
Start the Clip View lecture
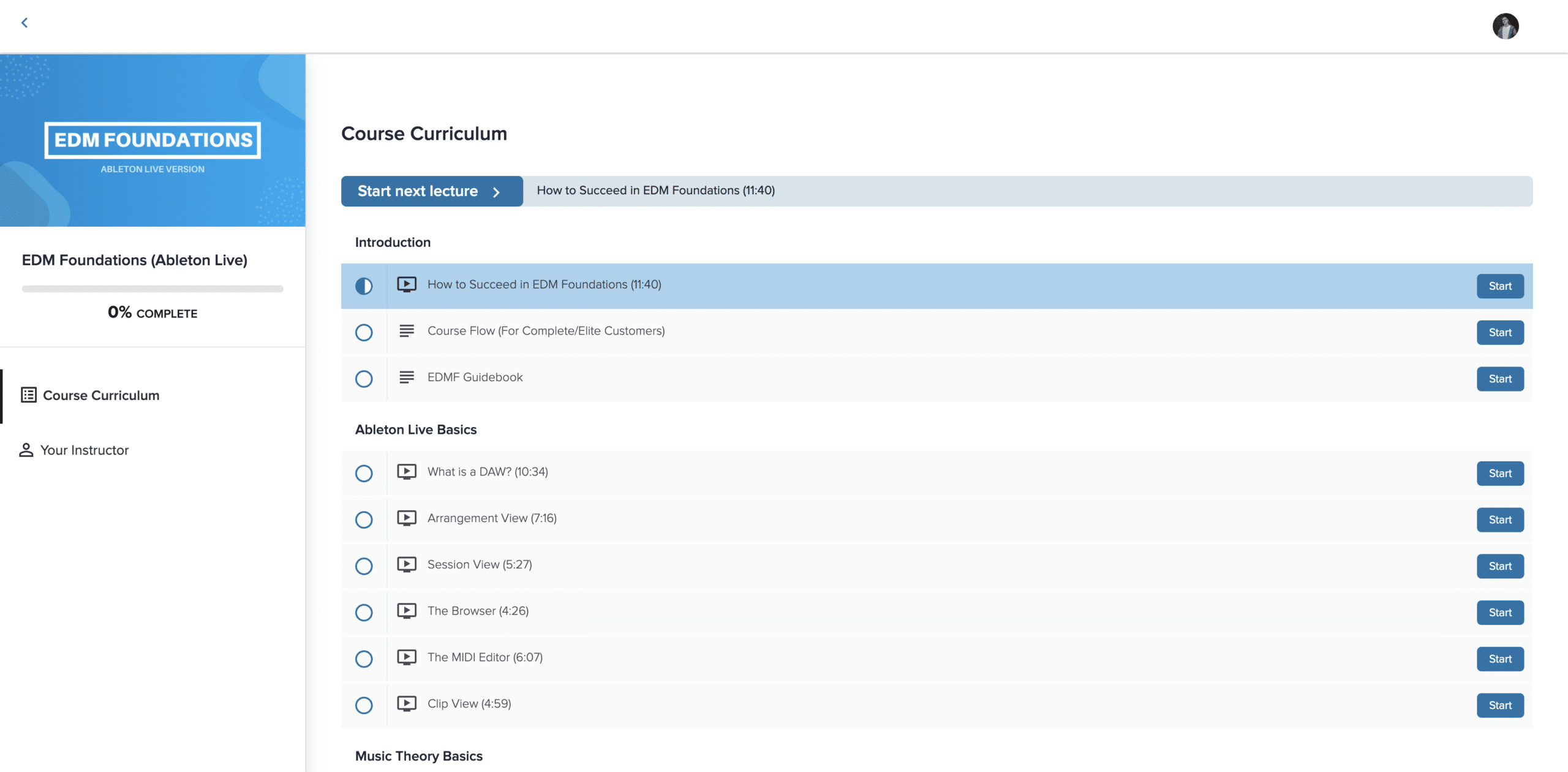pos(1500,706)
